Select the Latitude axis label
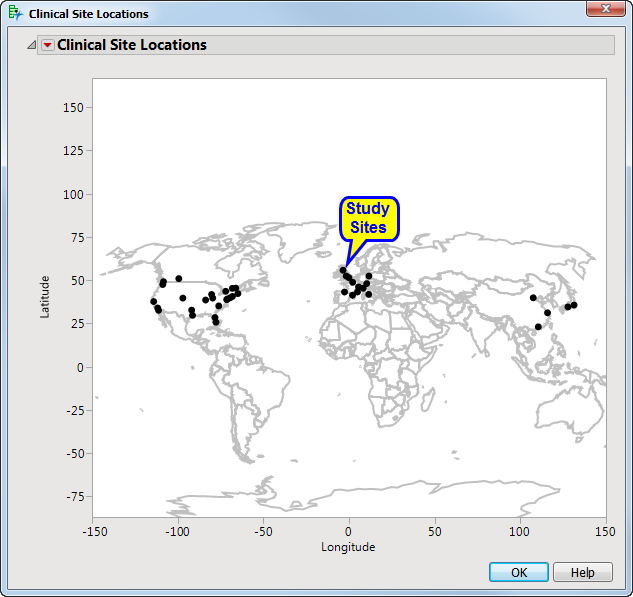 pyautogui.click(x=45, y=297)
